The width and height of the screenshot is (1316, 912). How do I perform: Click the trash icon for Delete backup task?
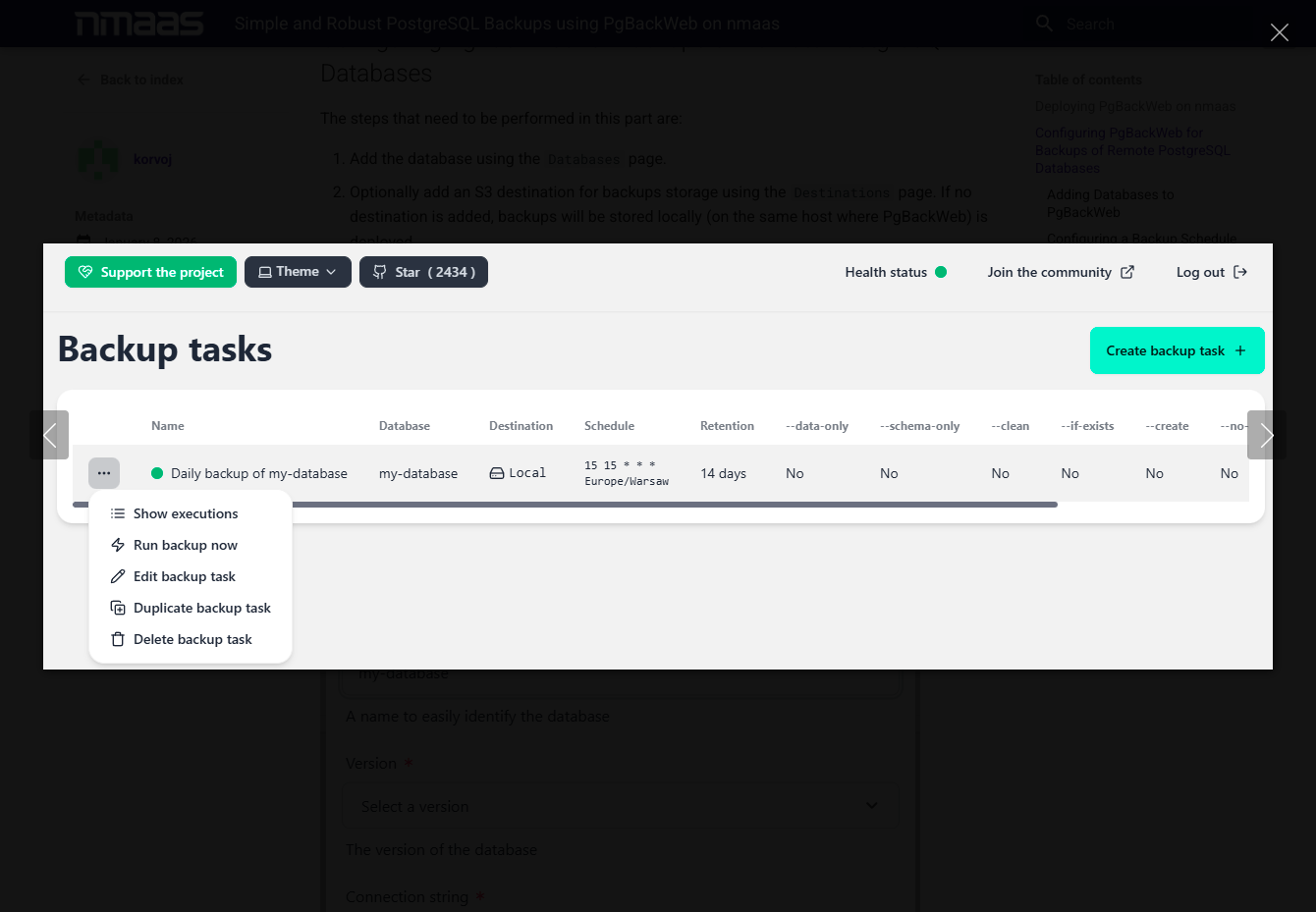pos(118,639)
